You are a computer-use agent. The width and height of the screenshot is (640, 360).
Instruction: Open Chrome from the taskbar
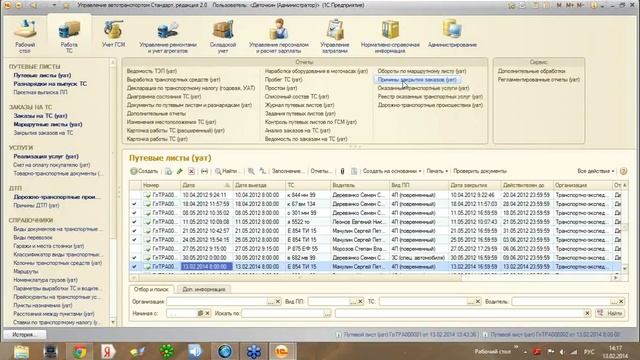click(x=80, y=351)
